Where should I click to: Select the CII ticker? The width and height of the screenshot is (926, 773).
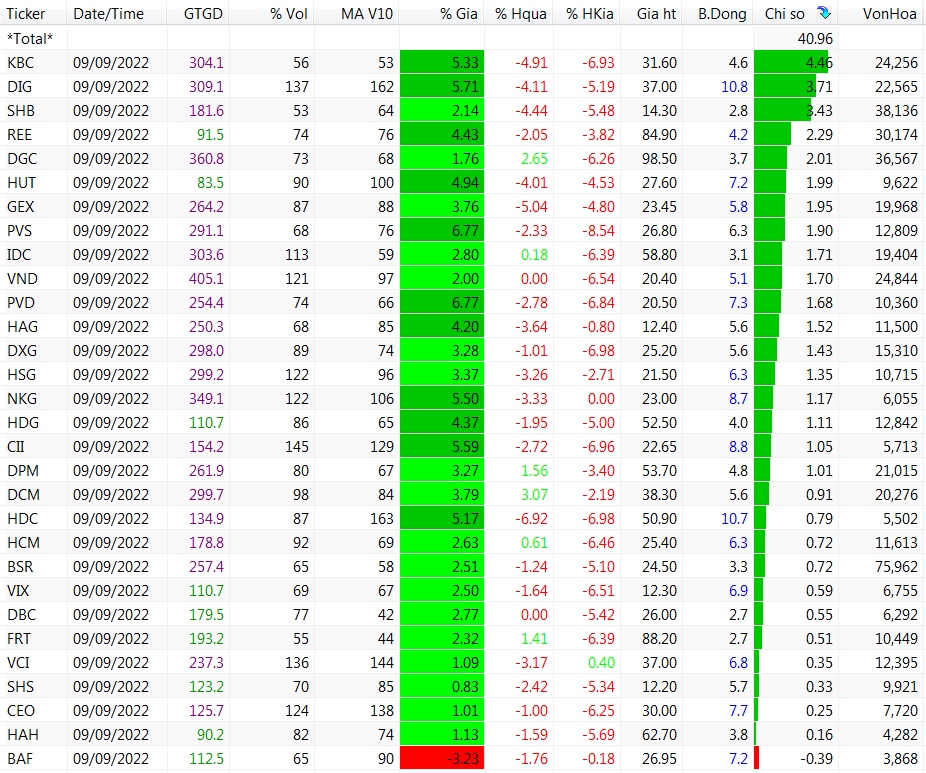[x=16, y=447]
